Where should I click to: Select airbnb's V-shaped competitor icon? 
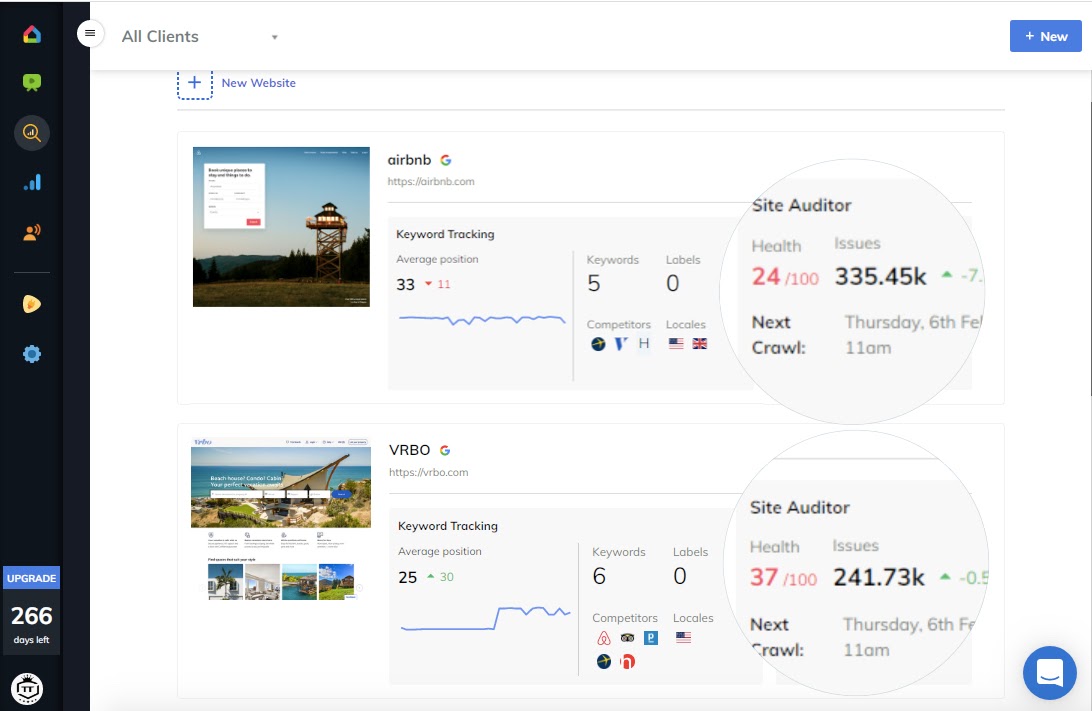click(x=621, y=343)
